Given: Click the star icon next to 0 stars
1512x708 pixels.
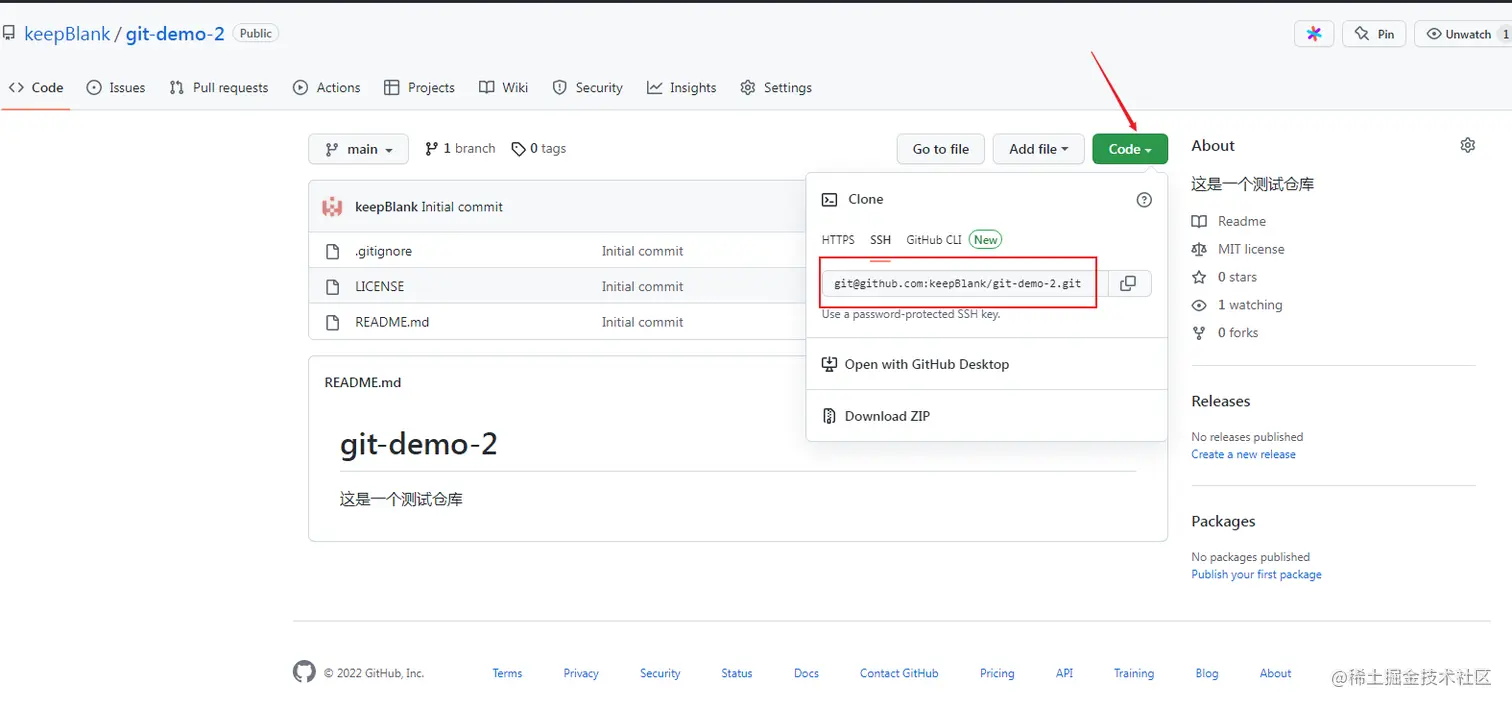Looking at the screenshot, I should [x=1199, y=277].
